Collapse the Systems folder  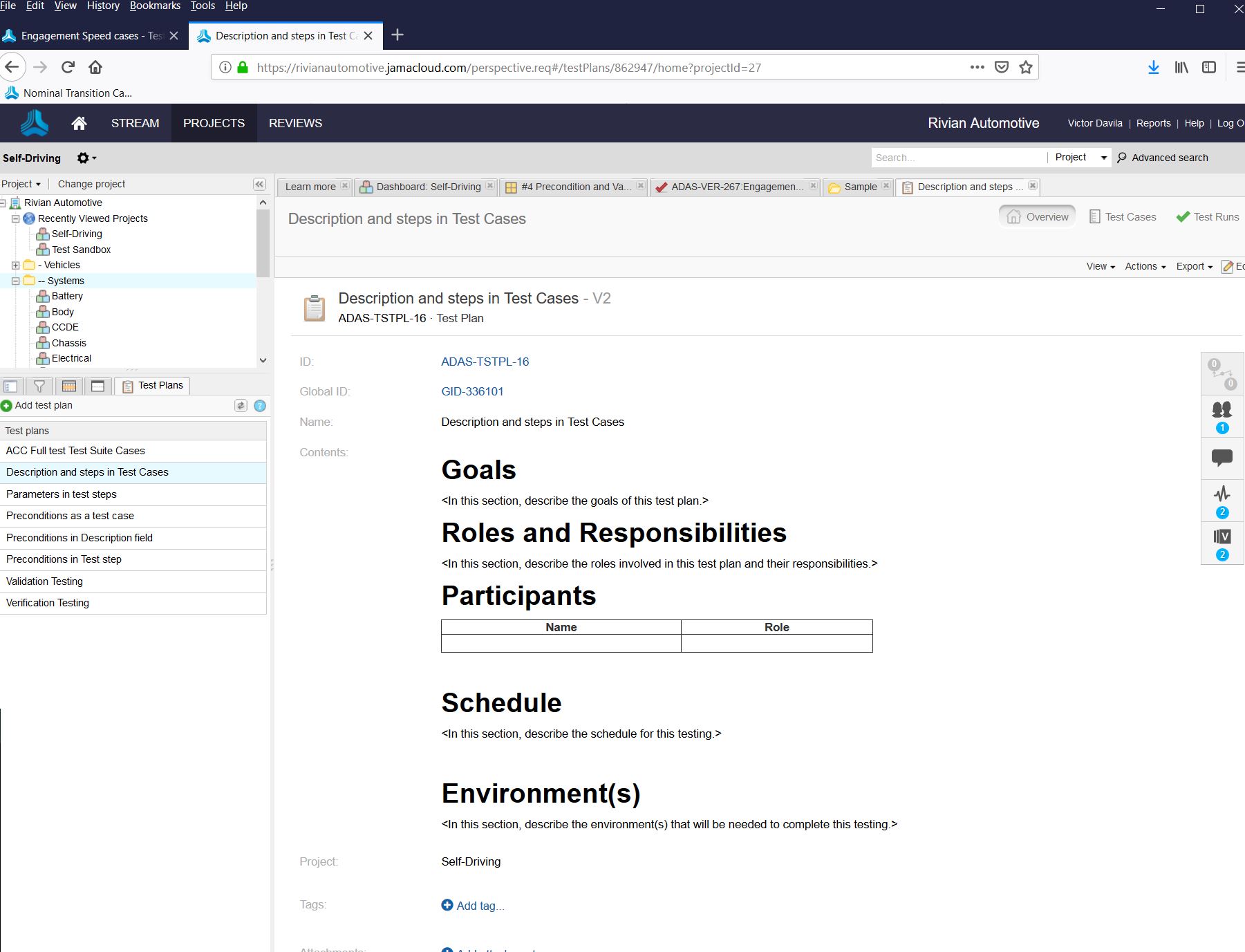[x=15, y=281]
